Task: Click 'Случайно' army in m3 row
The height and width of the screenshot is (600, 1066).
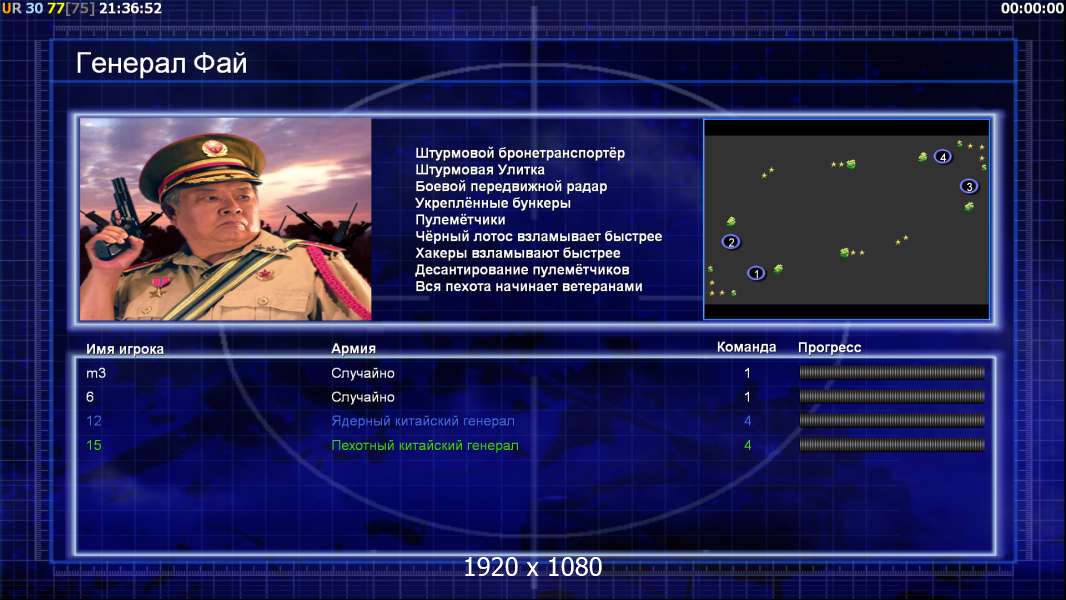Action: (363, 373)
